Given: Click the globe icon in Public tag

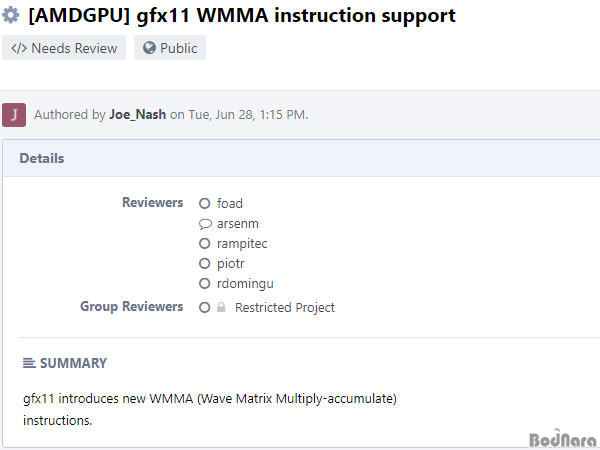Looking at the screenshot, I should pos(149,48).
